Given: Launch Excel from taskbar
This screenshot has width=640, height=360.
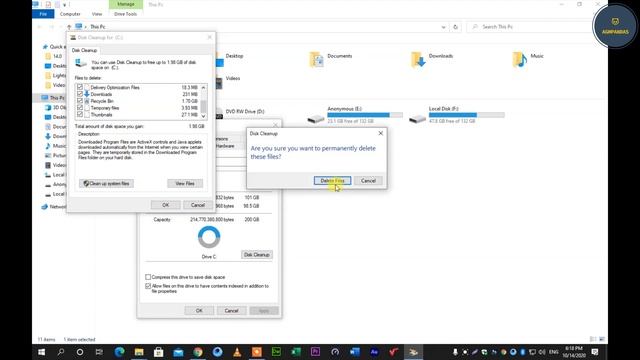Looking at the screenshot, I should coord(296,352).
